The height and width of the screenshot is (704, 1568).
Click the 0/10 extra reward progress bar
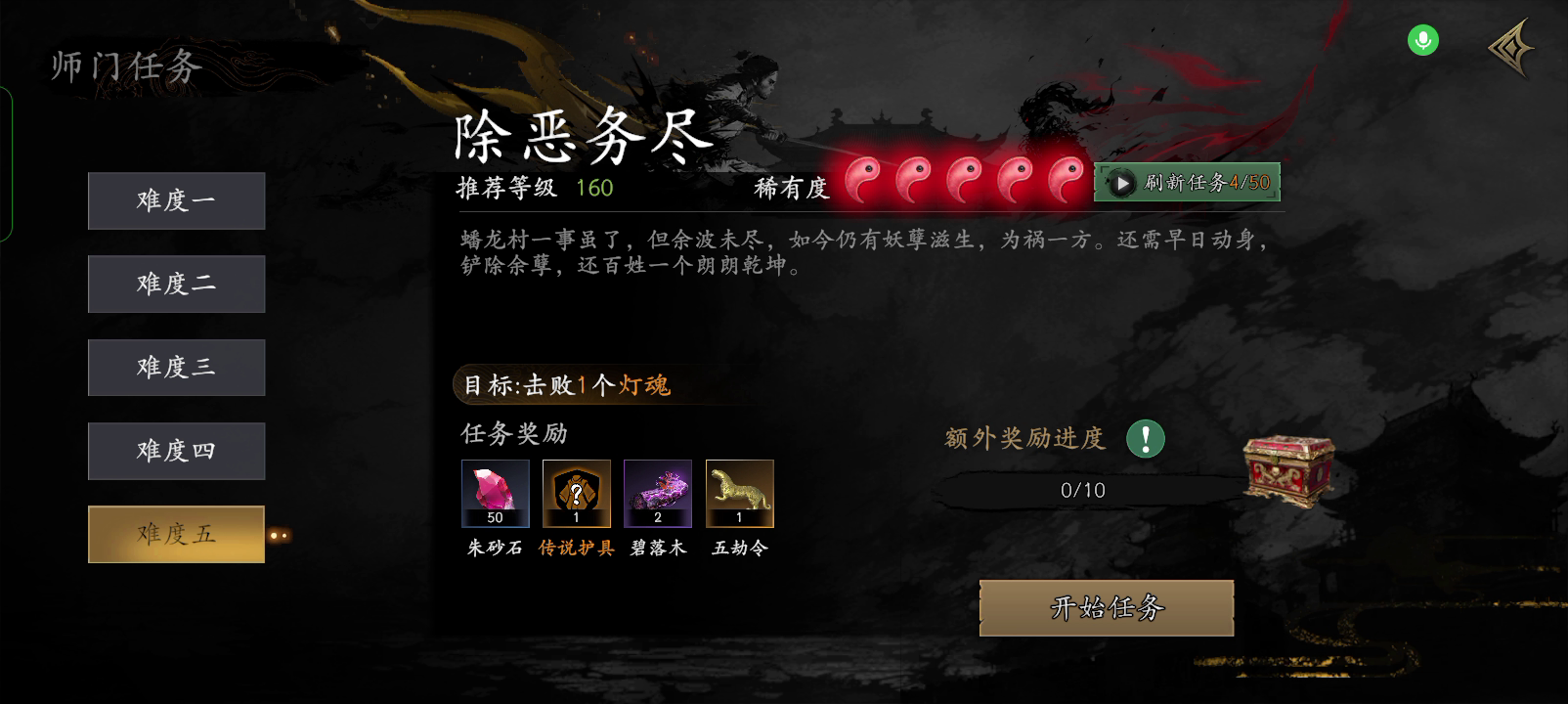[x=1083, y=490]
